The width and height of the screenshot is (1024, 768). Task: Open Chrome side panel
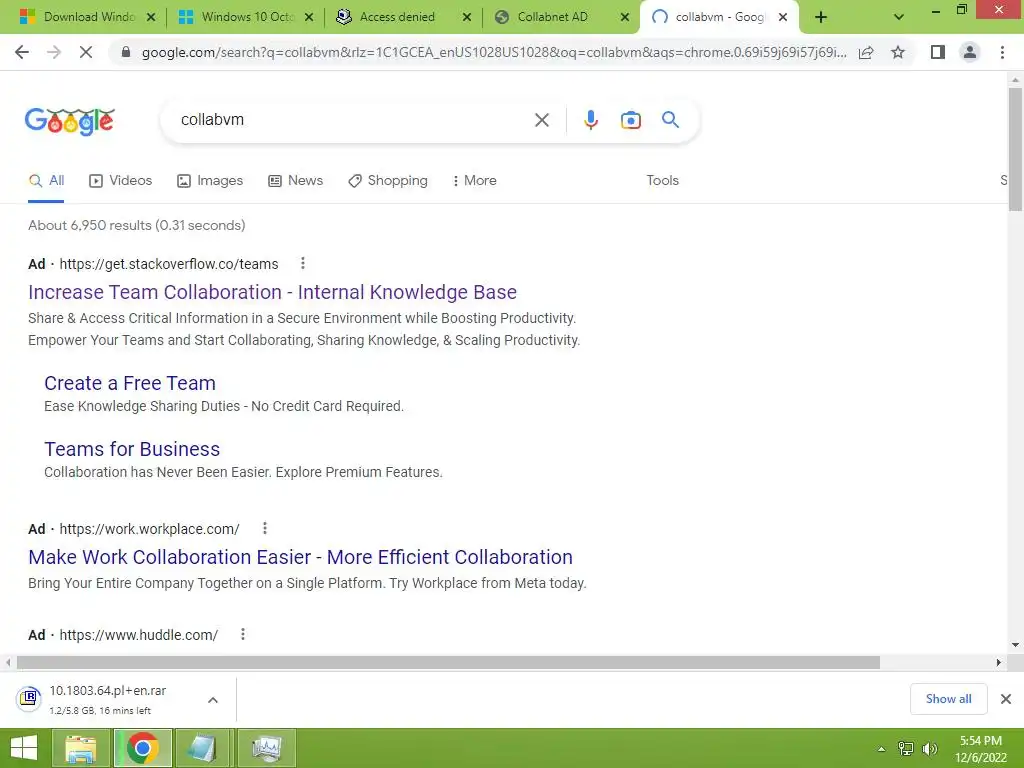tap(938, 52)
